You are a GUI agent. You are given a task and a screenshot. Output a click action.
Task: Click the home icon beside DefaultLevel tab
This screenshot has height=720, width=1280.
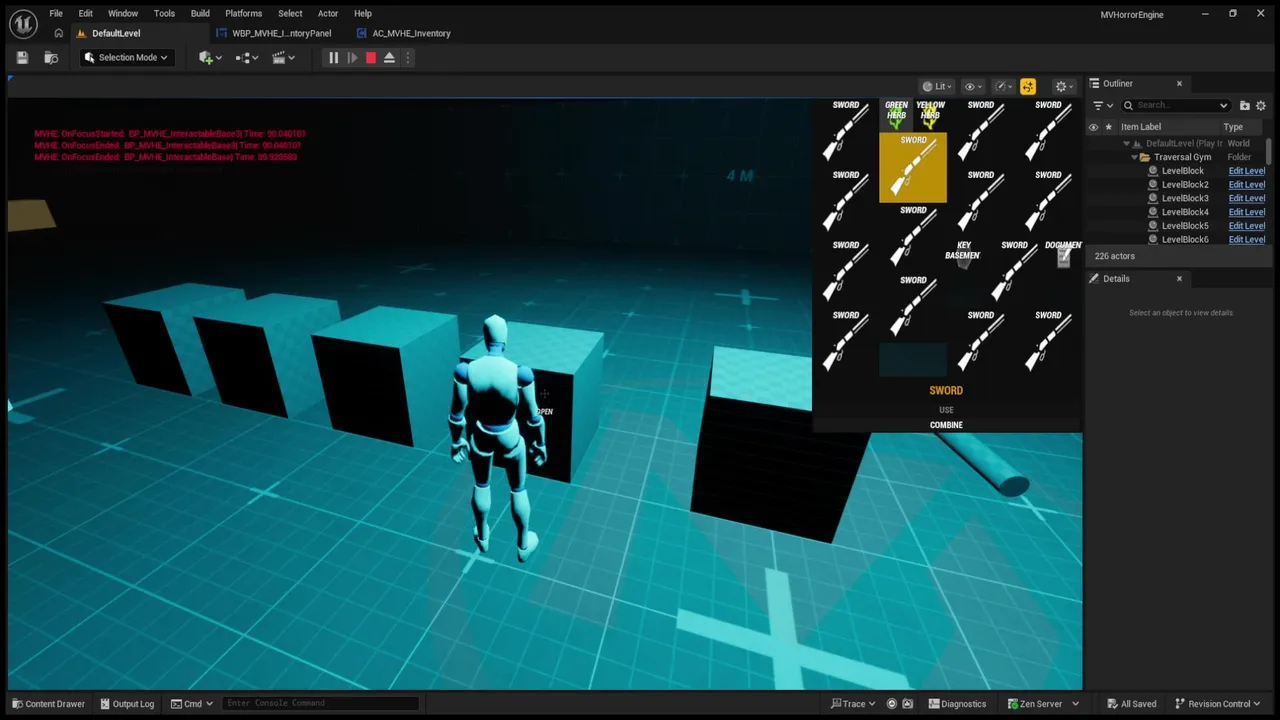click(58, 33)
